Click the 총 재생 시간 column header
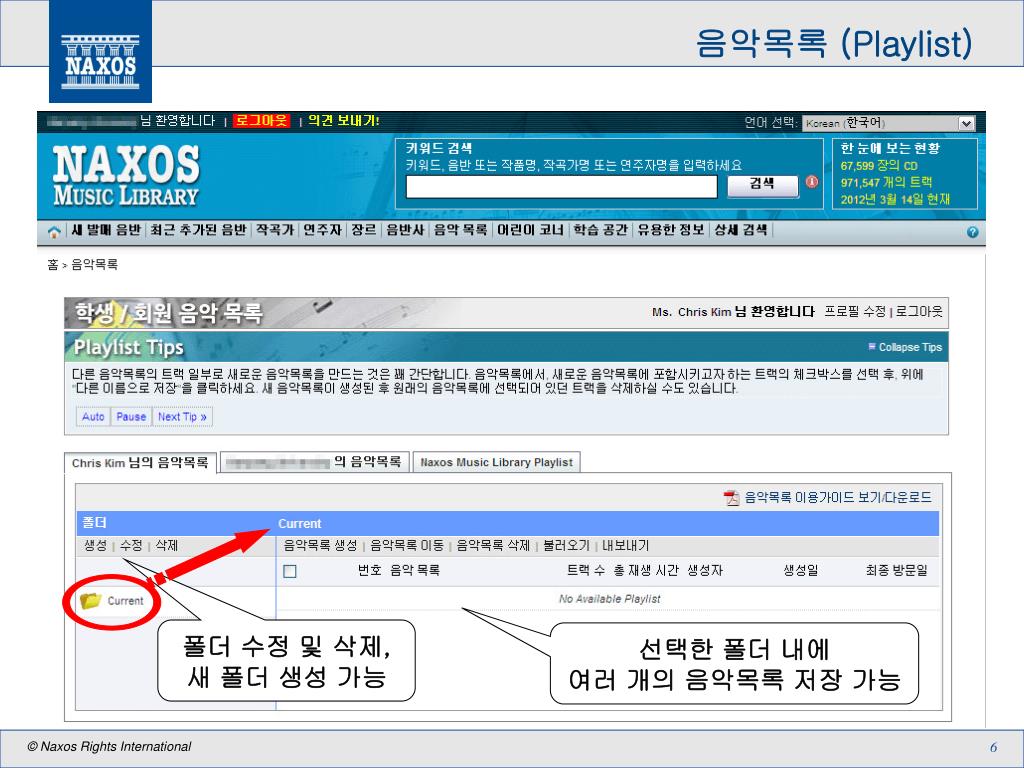 [646, 571]
